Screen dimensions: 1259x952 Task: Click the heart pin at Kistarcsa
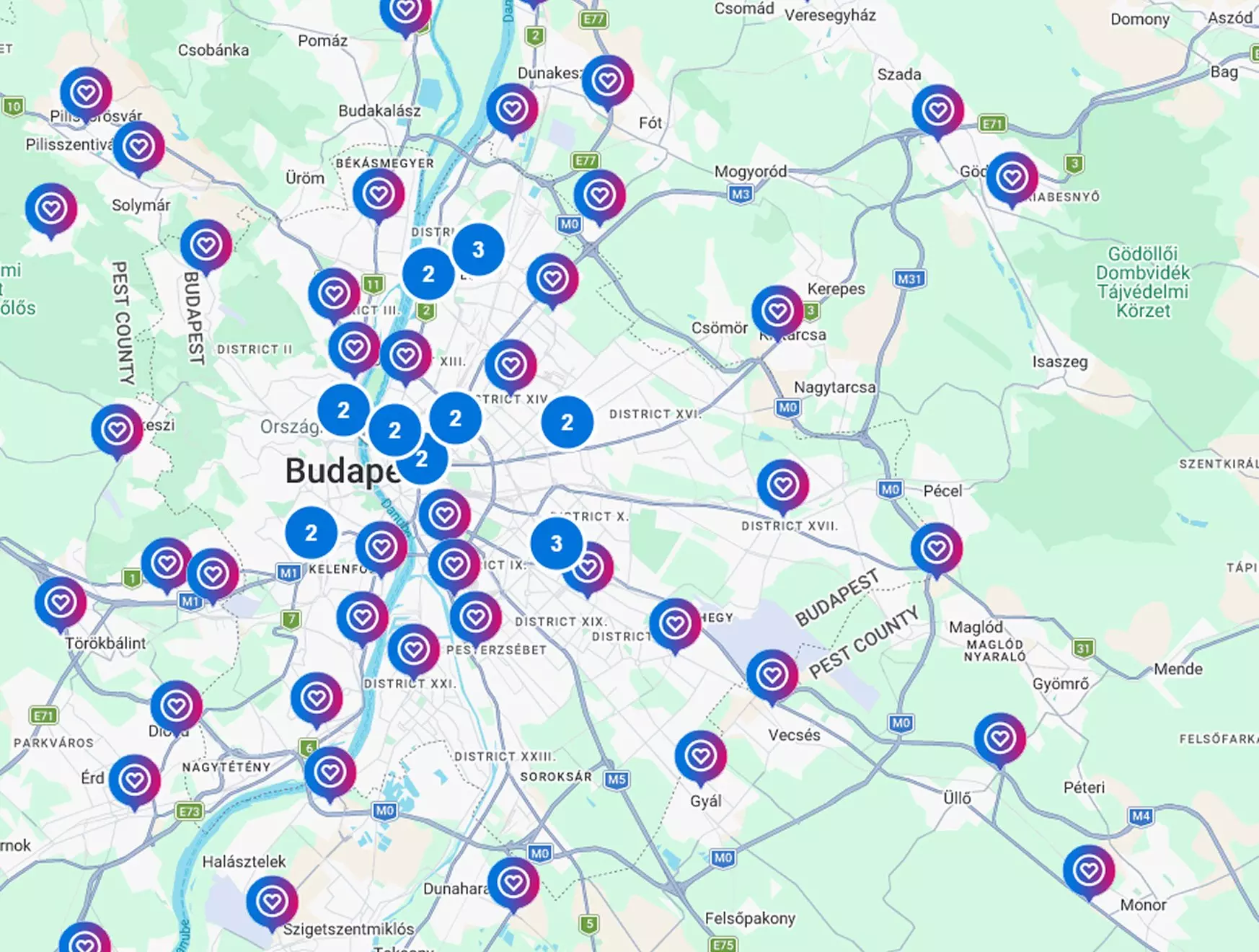[777, 312]
